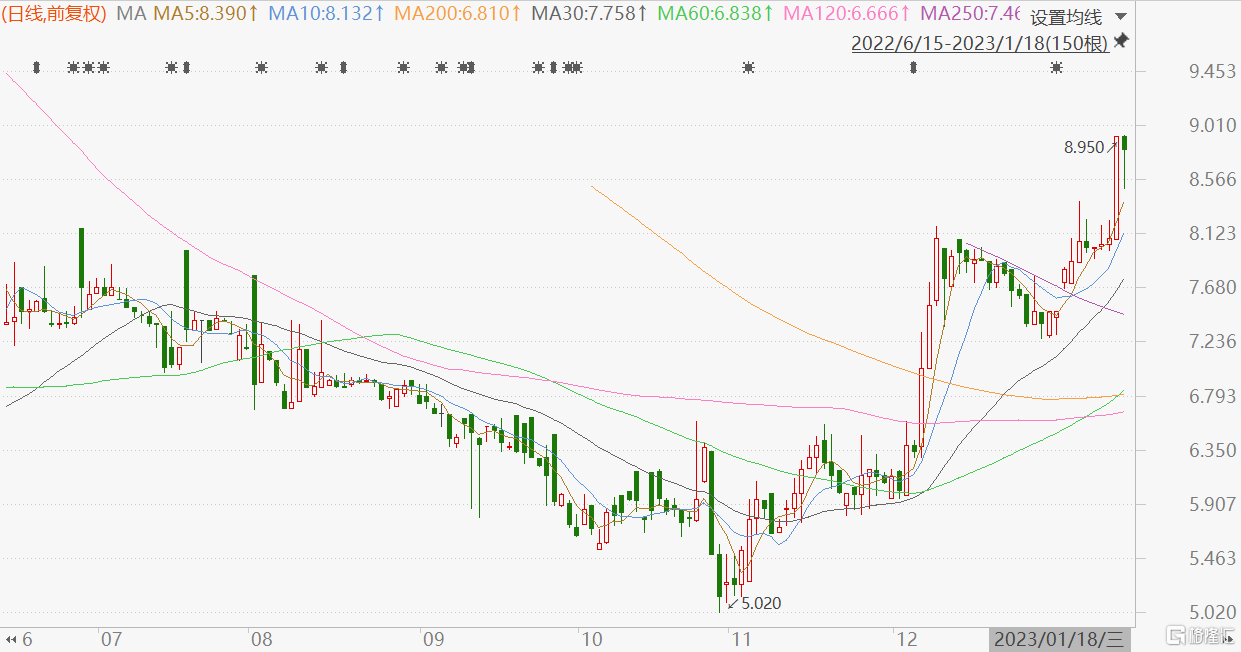Expand the 设置均线 dropdown arrow

[1120, 17]
